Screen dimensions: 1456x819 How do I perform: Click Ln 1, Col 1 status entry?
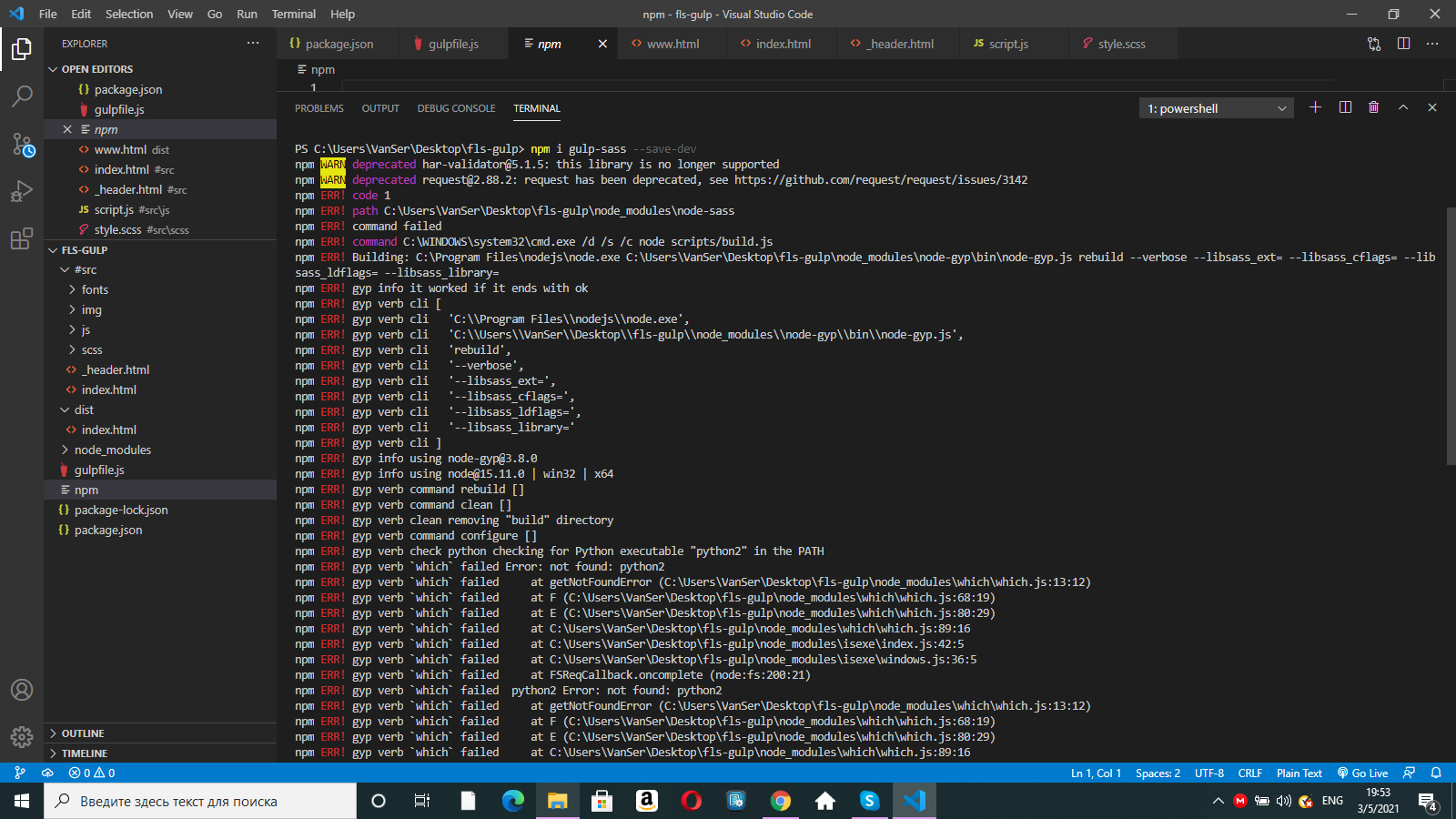pos(1096,773)
